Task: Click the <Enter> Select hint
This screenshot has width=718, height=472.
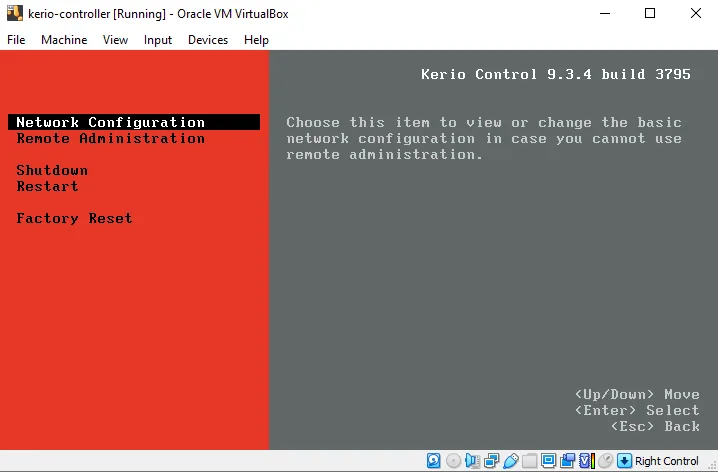Action: point(637,410)
